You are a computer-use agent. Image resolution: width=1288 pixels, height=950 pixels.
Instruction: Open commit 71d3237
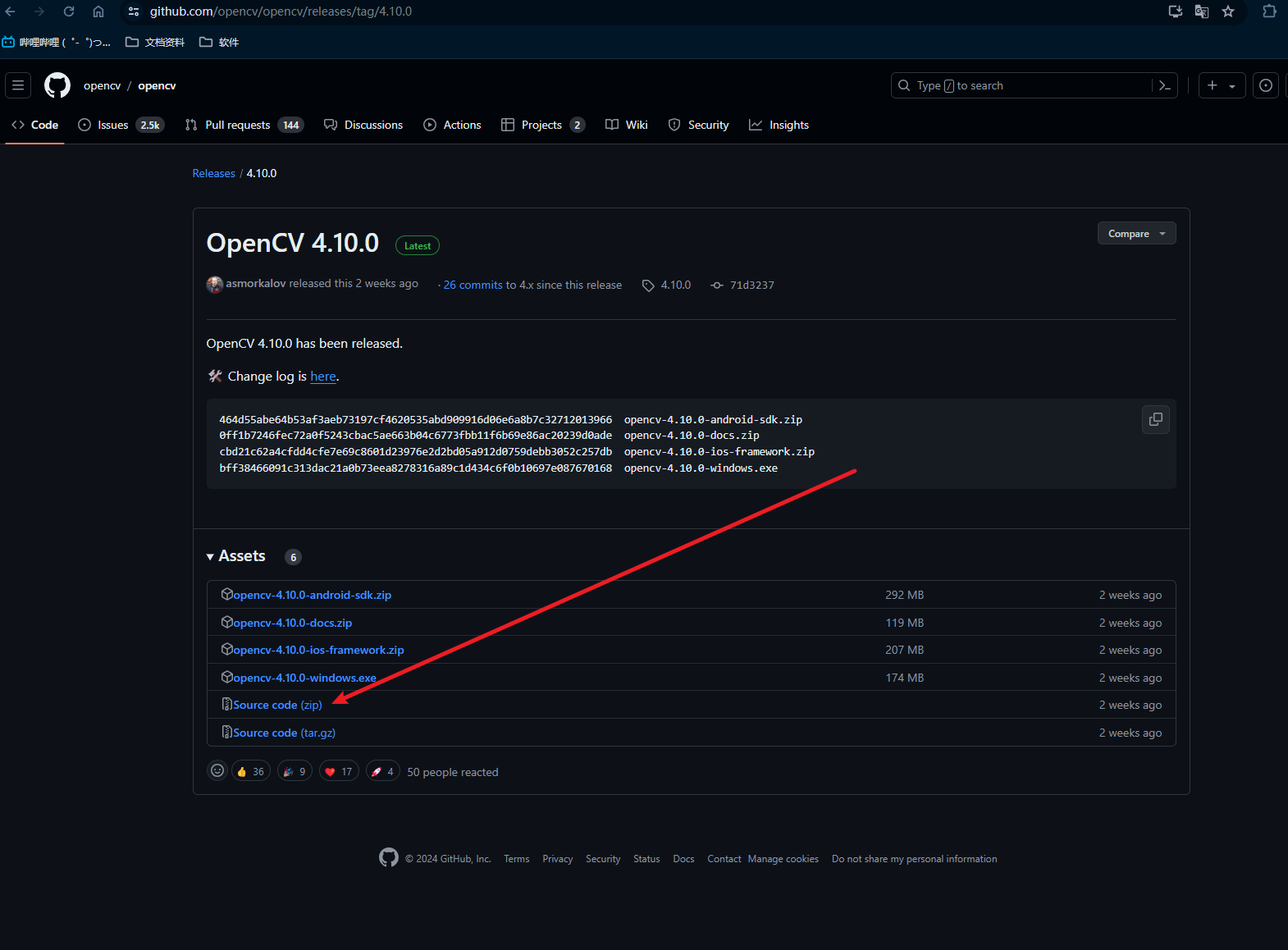point(742,285)
